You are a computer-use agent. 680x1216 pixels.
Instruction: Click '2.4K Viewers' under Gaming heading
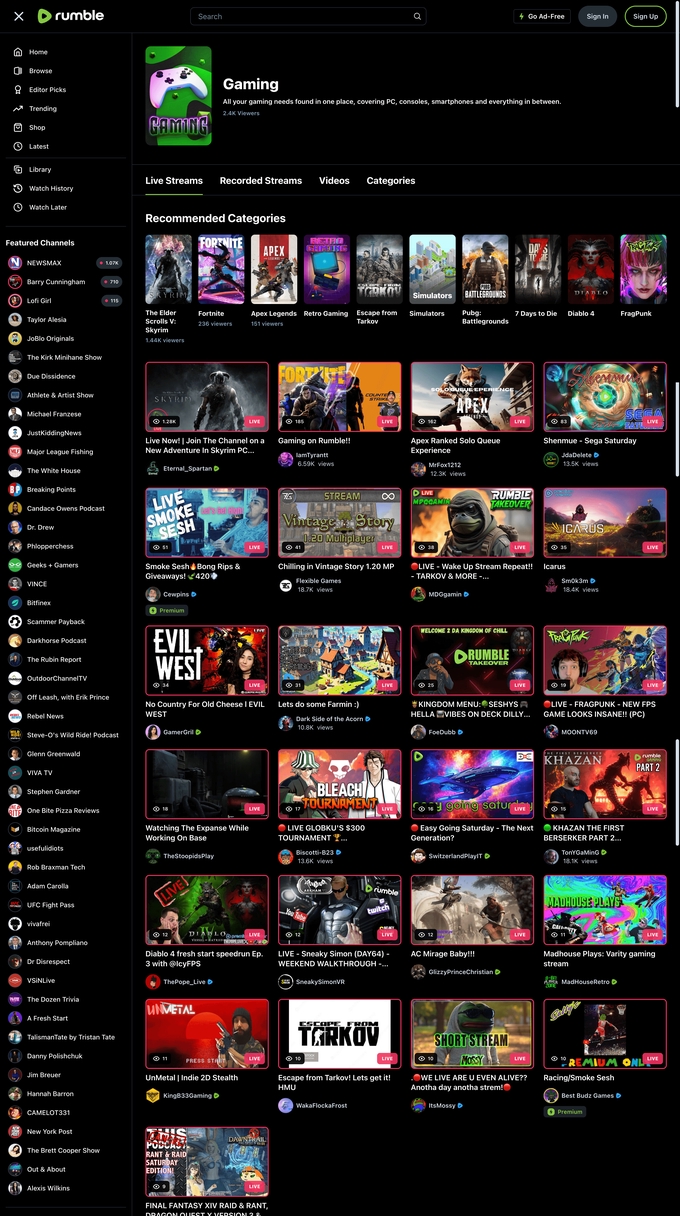tap(241, 113)
